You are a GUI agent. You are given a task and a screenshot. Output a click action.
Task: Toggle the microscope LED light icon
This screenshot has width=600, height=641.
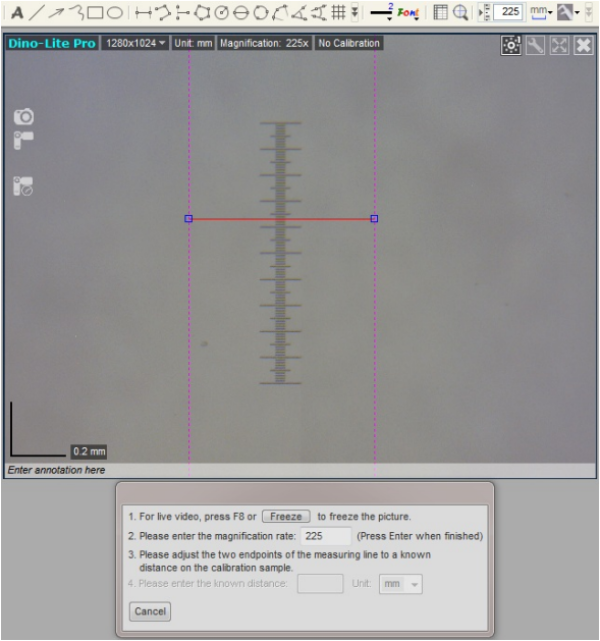(511, 45)
